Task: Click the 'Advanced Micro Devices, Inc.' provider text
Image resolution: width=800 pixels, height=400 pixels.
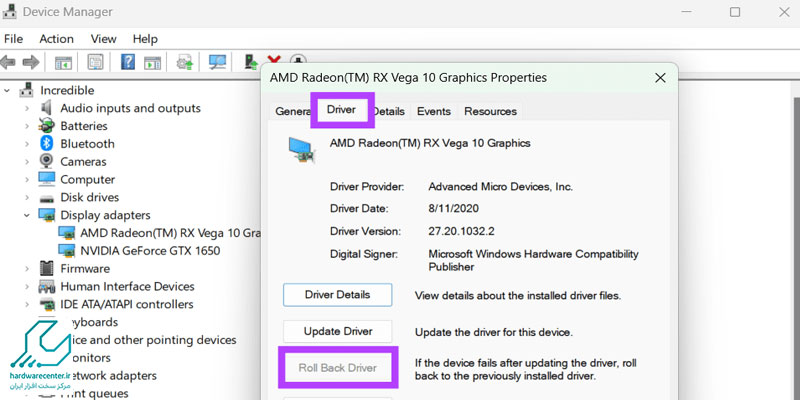Action: 501,187
